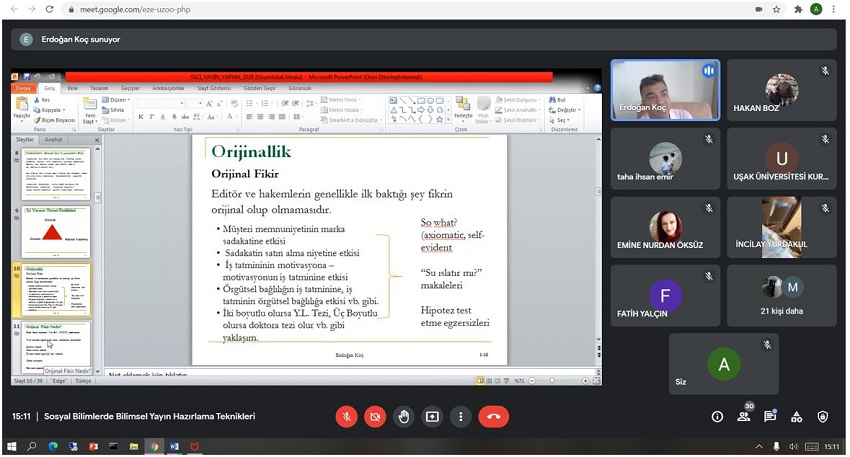Toggle the camera on/off button
Viewport: 850px width, 457px height.
click(375, 417)
